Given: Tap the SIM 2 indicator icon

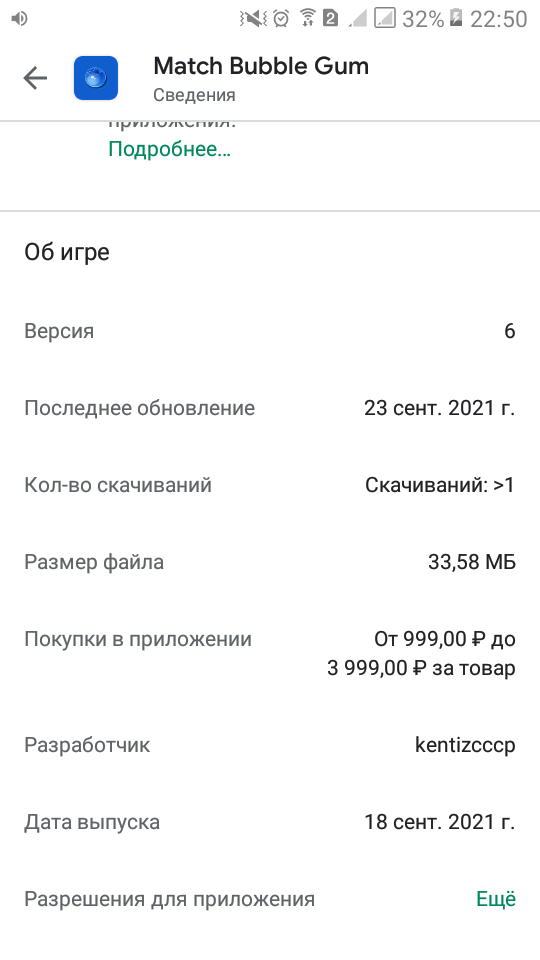Looking at the screenshot, I should tap(330, 19).
